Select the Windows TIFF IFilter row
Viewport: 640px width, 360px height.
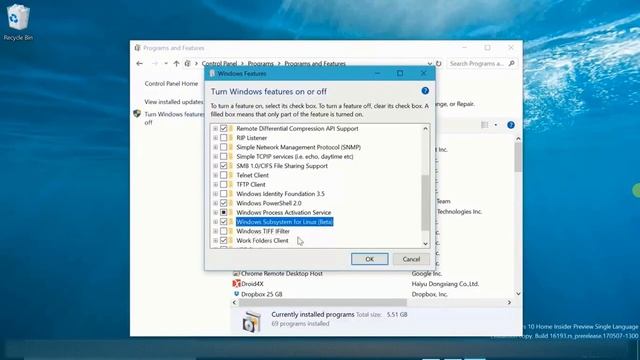(x=263, y=231)
